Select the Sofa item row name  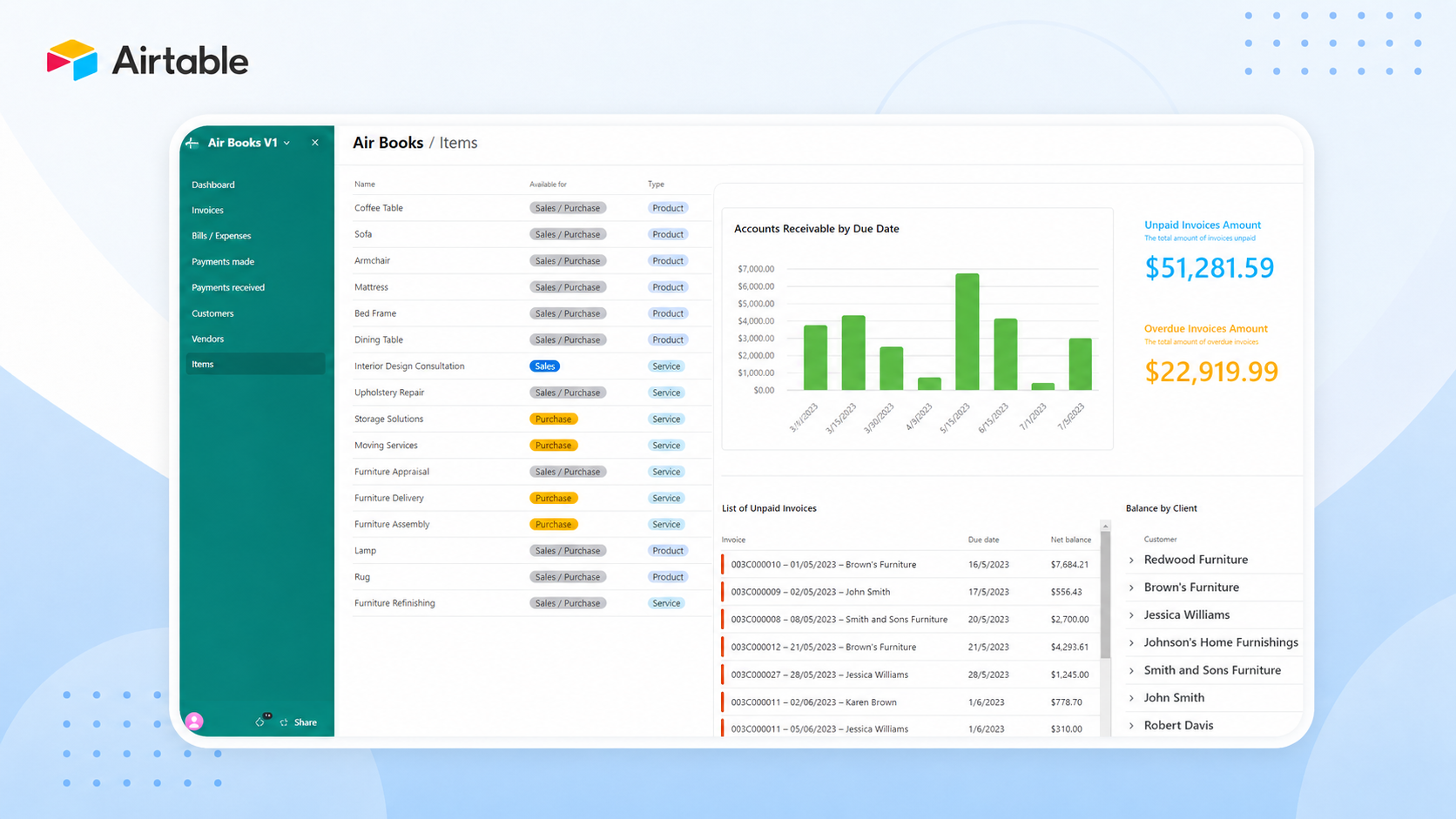pyautogui.click(x=363, y=234)
